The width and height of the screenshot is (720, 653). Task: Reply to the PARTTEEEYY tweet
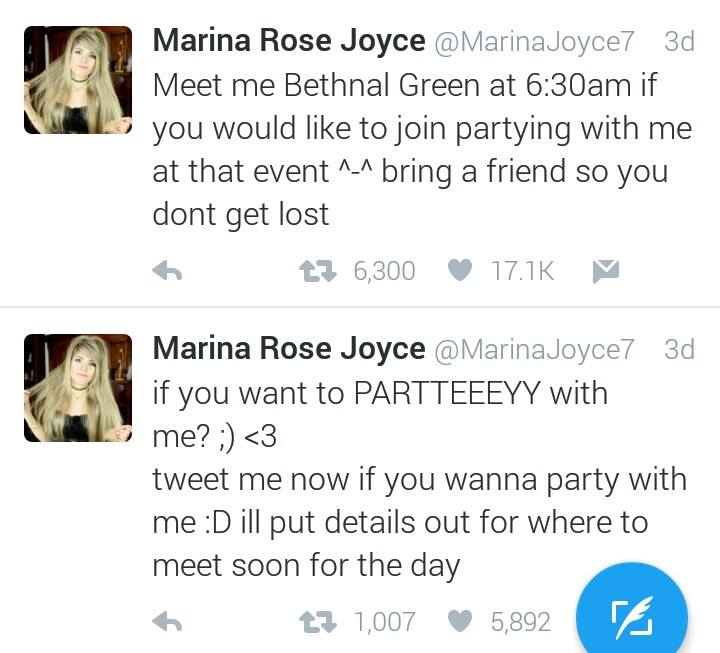166,622
